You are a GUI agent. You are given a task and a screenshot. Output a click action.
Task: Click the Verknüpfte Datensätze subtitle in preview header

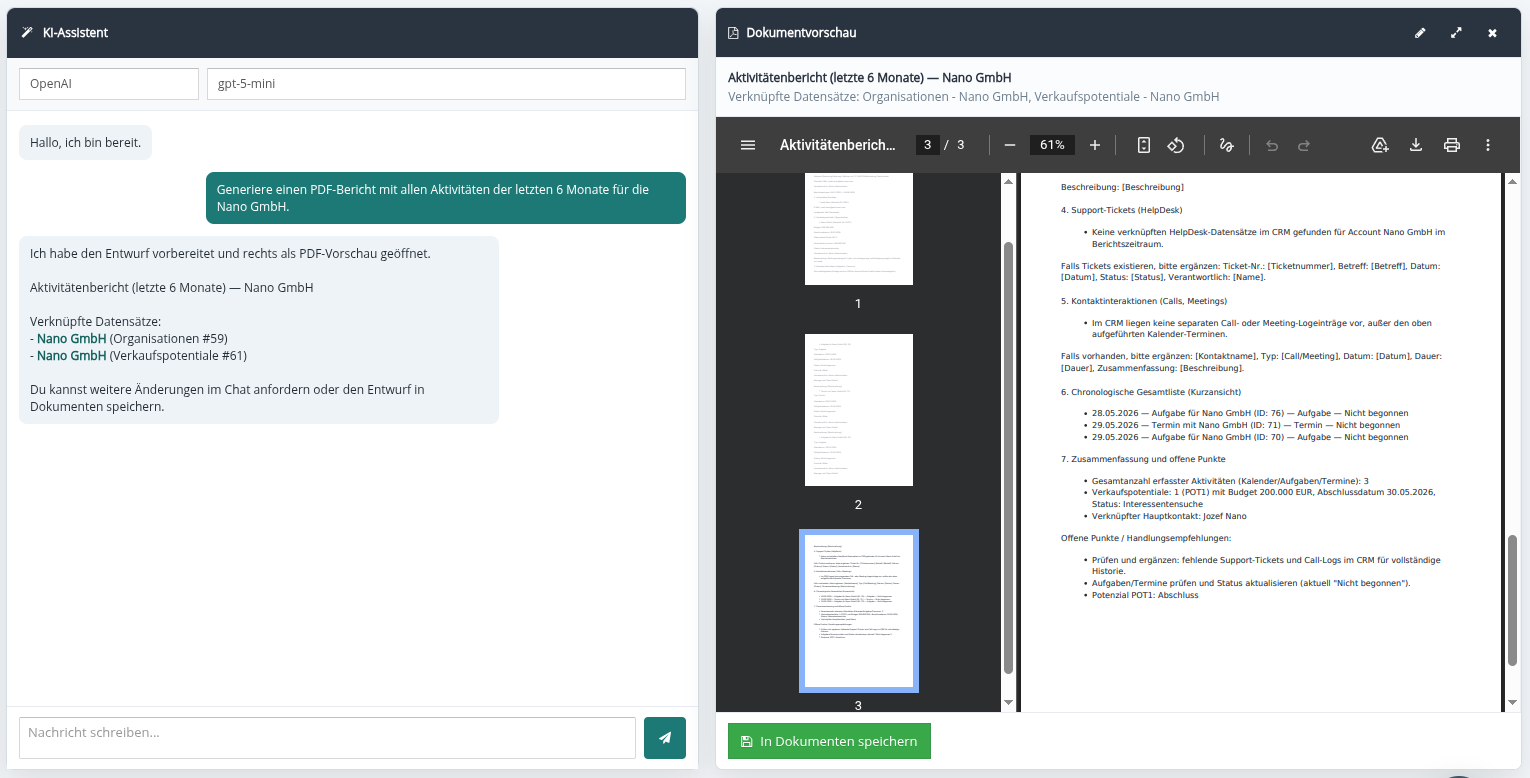[973, 97]
